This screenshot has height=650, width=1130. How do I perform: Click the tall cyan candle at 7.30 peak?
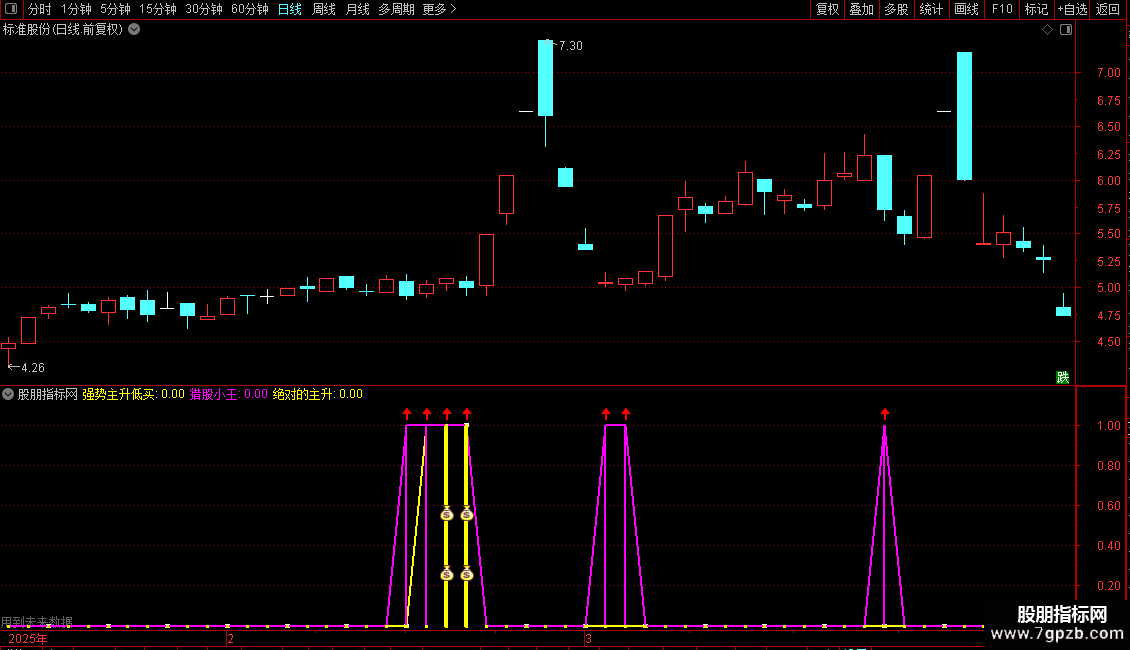coord(546,78)
